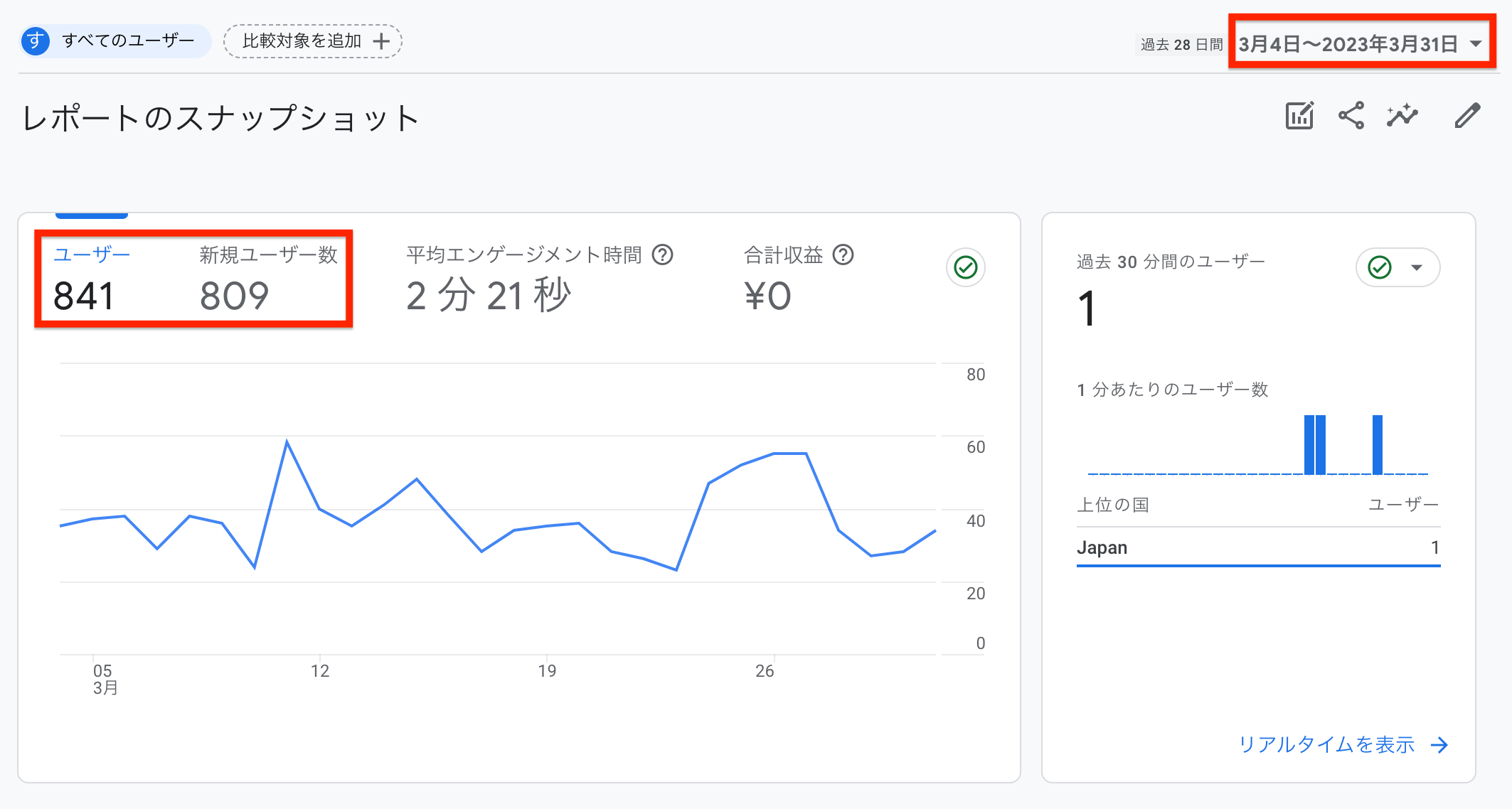Click the 841 users value

point(84,296)
